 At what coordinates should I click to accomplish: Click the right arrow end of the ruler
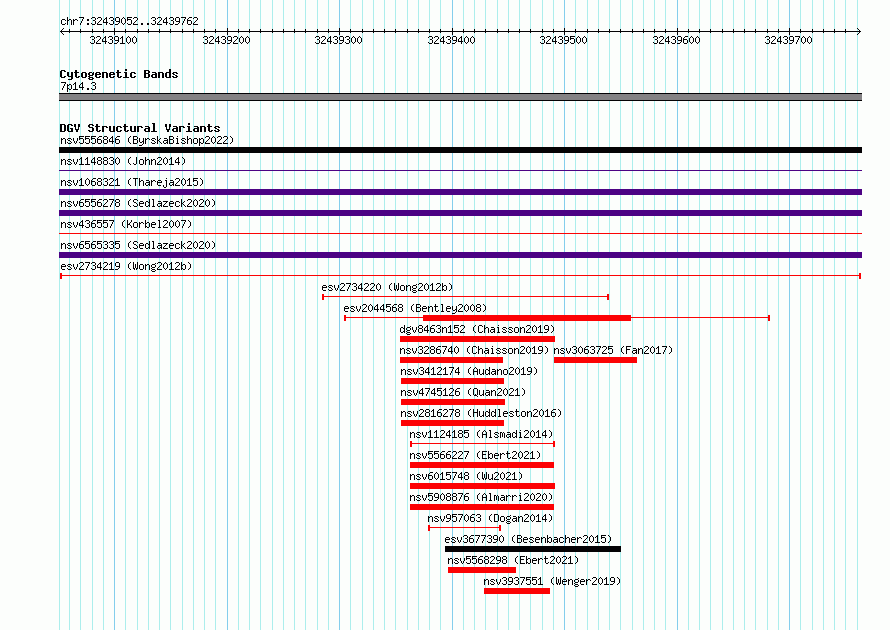859,32
